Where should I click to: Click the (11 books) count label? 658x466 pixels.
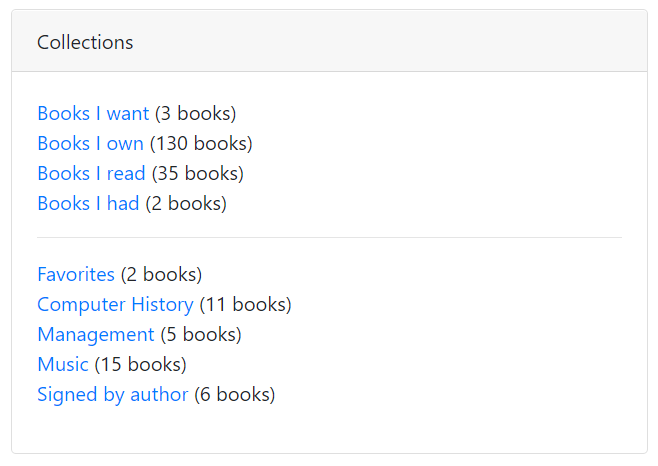(x=246, y=304)
